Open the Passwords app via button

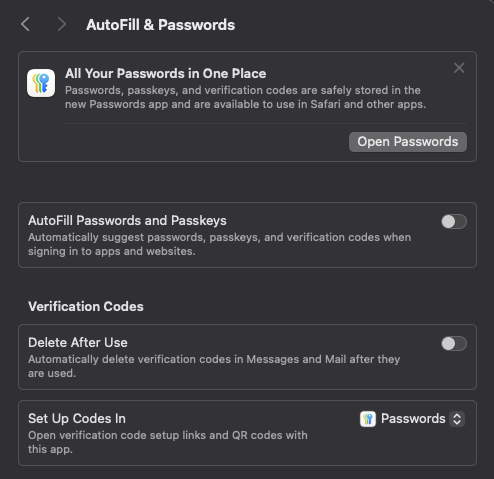[408, 142]
